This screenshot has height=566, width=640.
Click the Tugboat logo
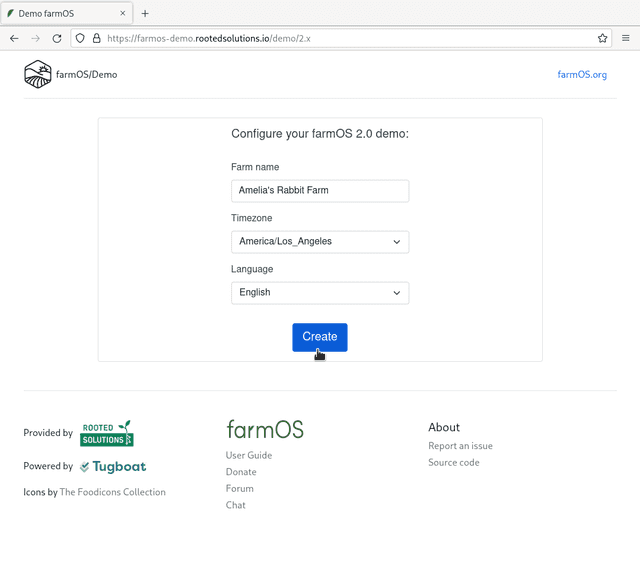pyautogui.click(x=113, y=466)
